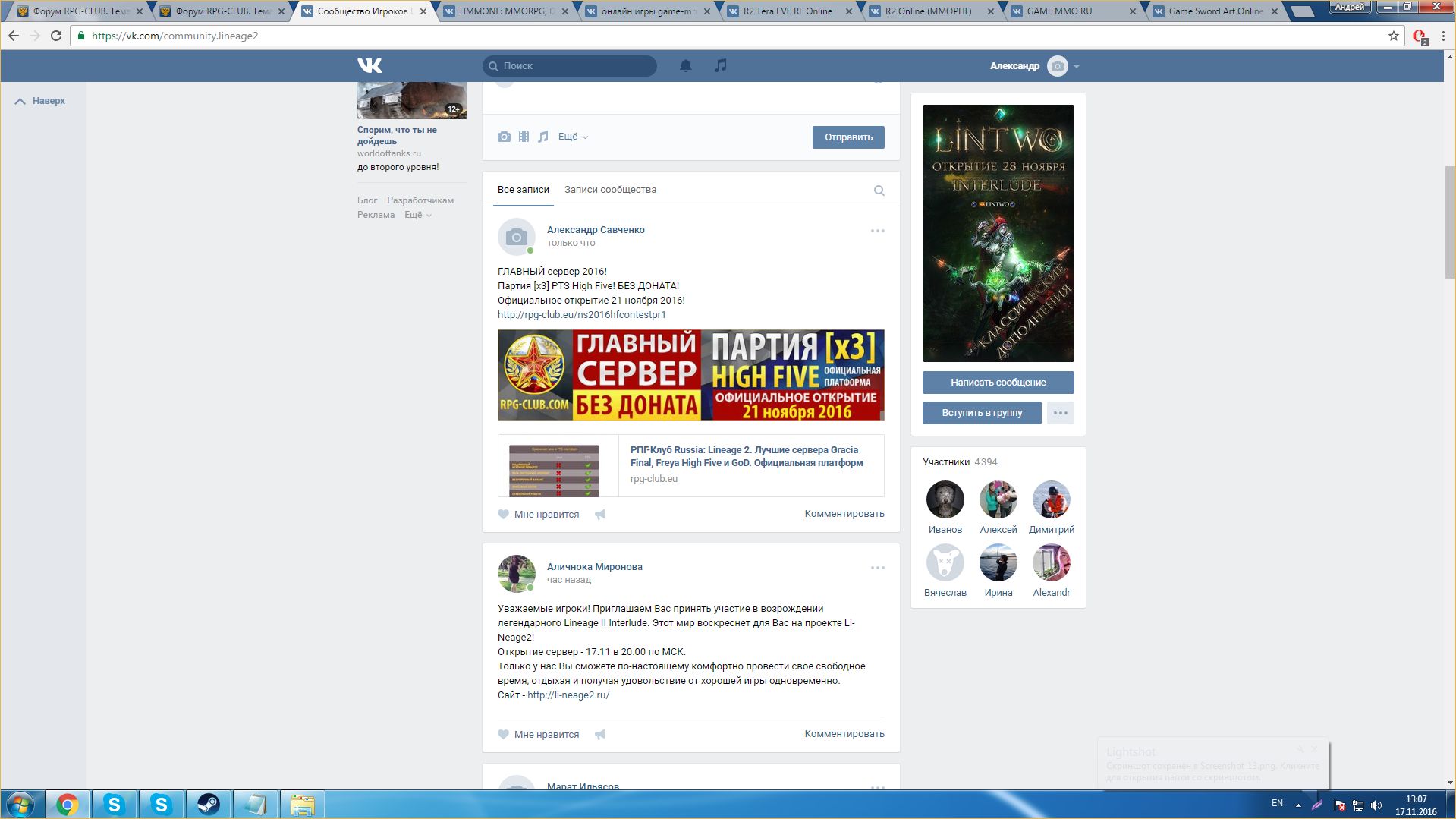
Task: Click Написать сообщение button
Action: (998, 383)
